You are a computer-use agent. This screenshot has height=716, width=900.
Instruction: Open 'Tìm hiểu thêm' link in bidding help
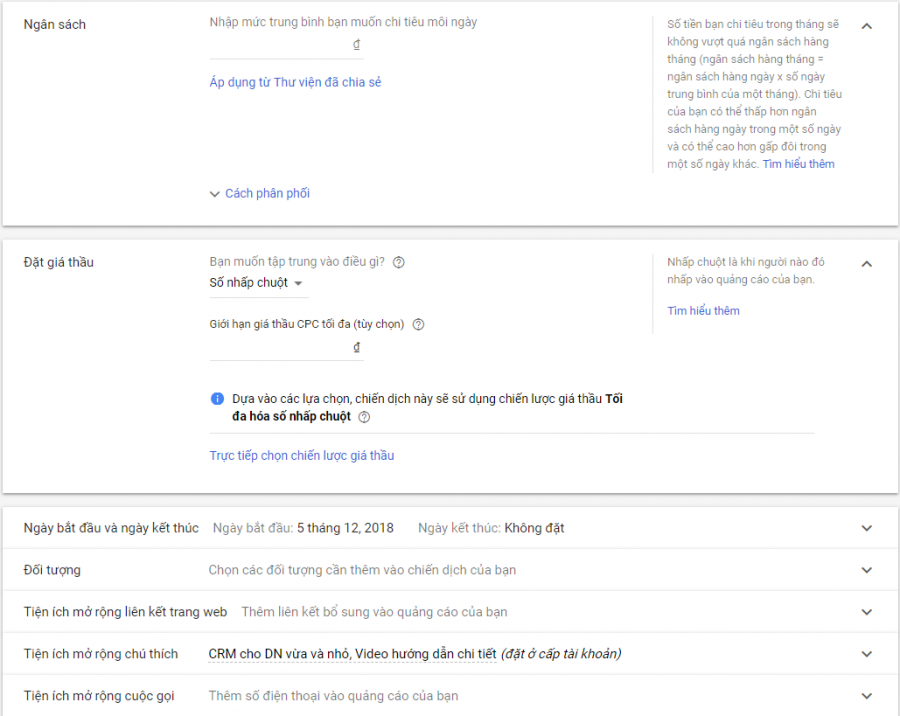pyautogui.click(x=703, y=311)
